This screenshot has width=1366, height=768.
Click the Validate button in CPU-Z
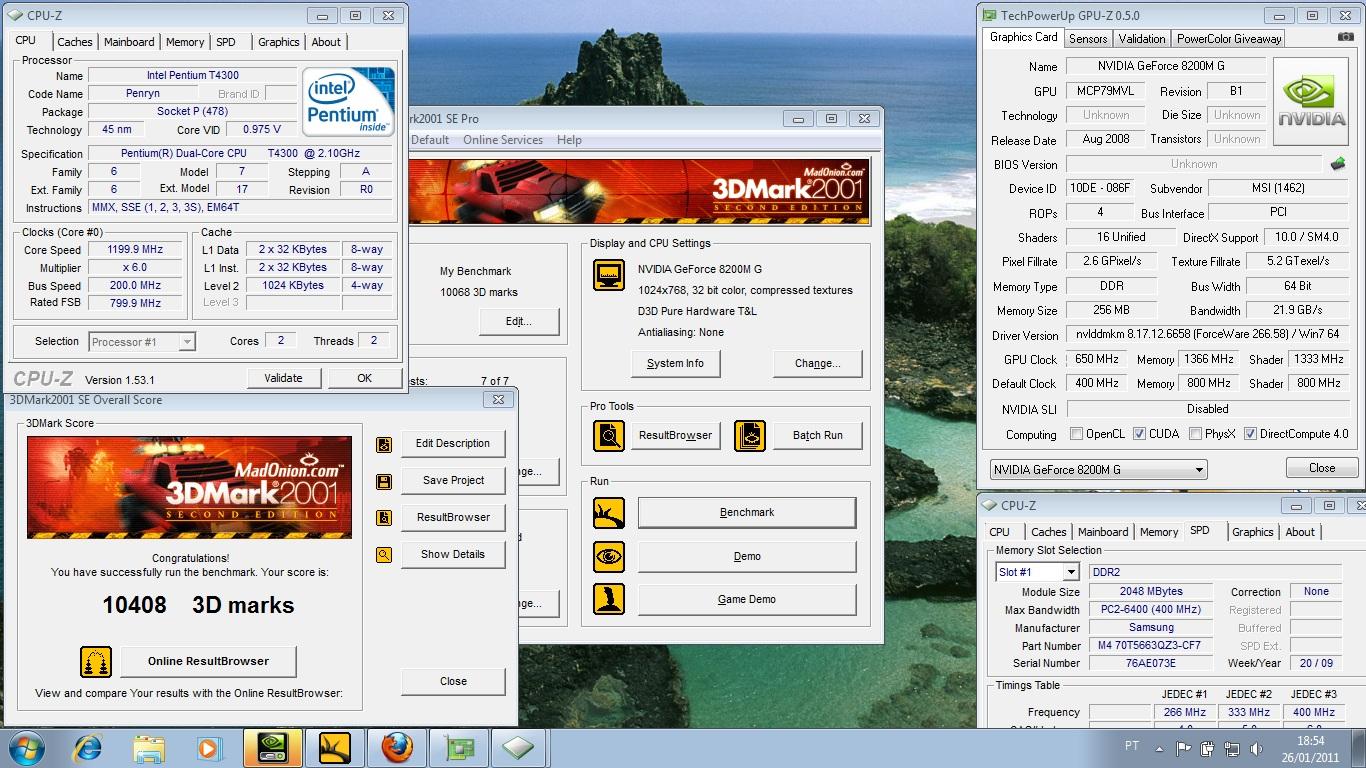283,378
